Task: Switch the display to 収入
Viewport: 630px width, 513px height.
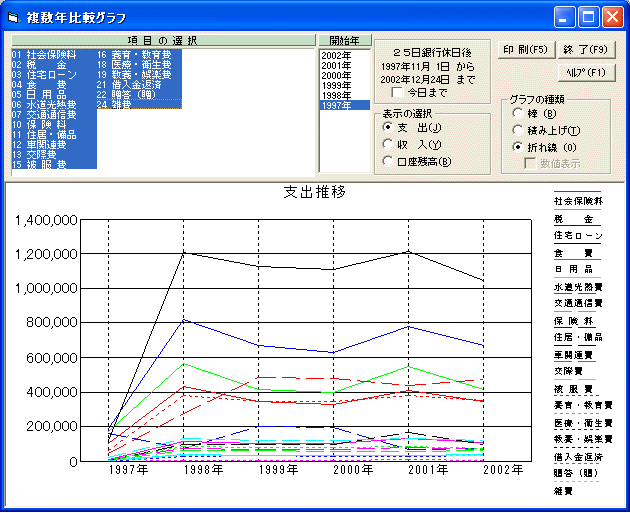Action: coord(389,144)
